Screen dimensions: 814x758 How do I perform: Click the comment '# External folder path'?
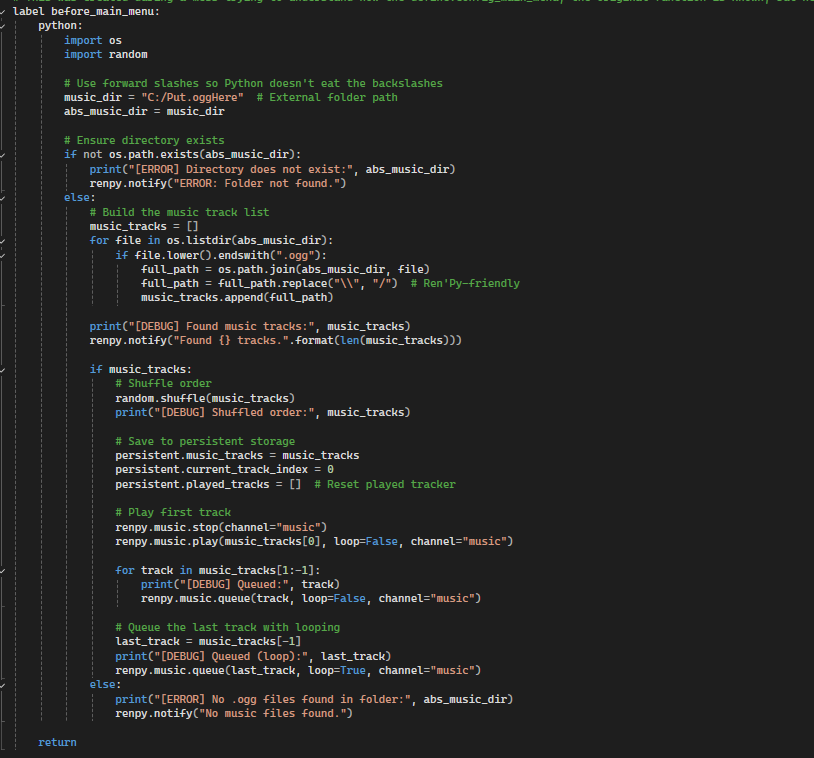point(327,98)
